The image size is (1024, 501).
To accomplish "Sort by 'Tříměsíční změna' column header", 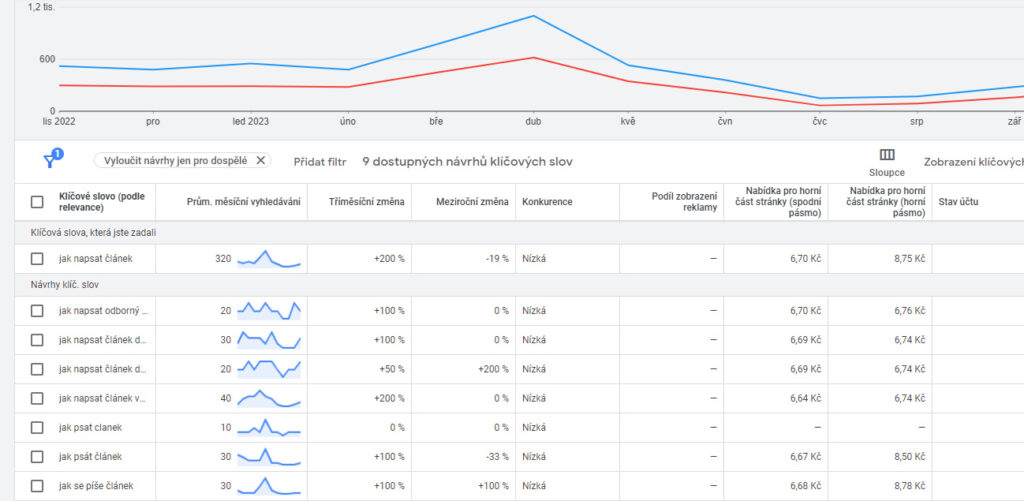I will click(367, 202).
